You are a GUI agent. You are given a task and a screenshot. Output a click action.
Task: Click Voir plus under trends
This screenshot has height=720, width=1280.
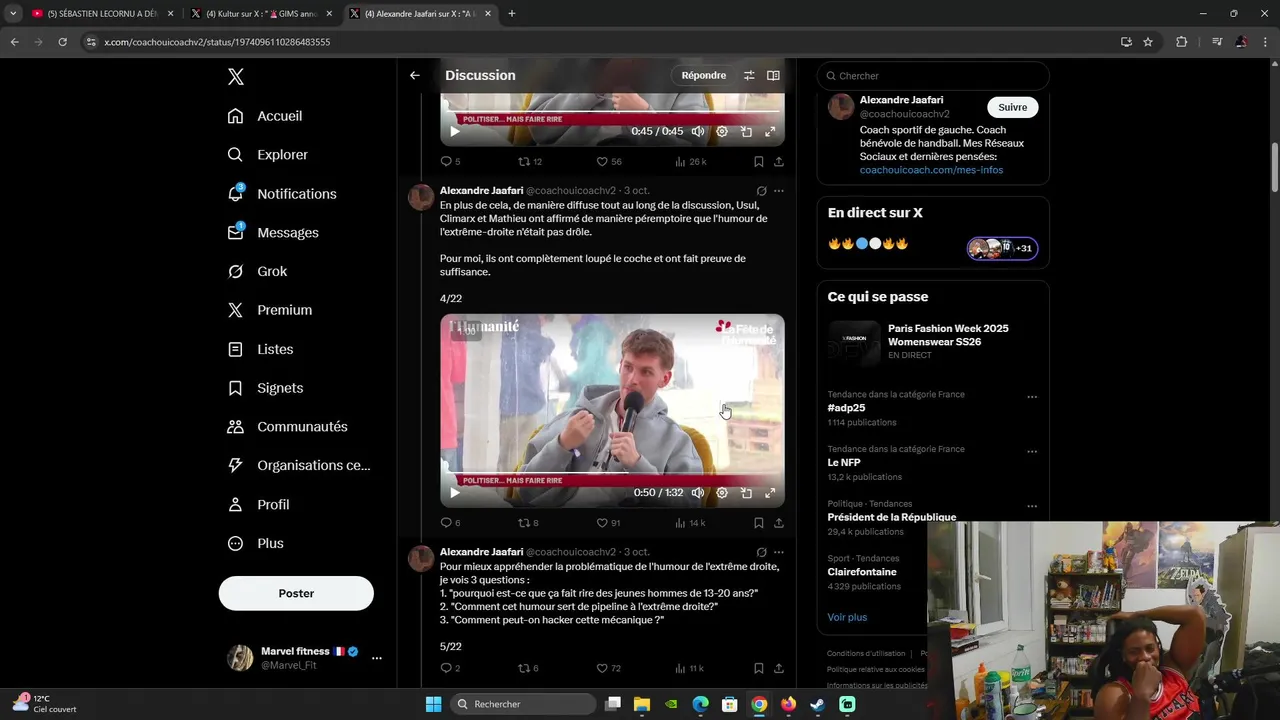(847, 617)
